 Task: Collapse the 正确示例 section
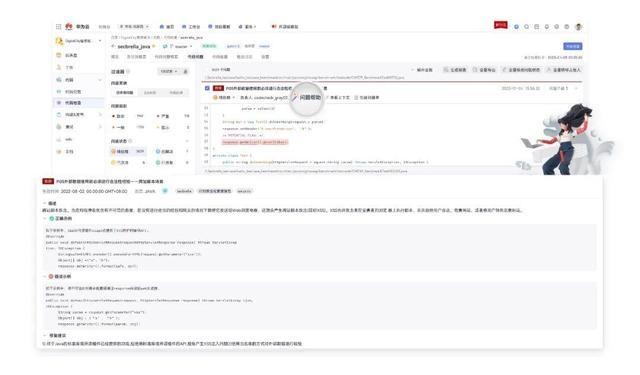click(44, 219)
